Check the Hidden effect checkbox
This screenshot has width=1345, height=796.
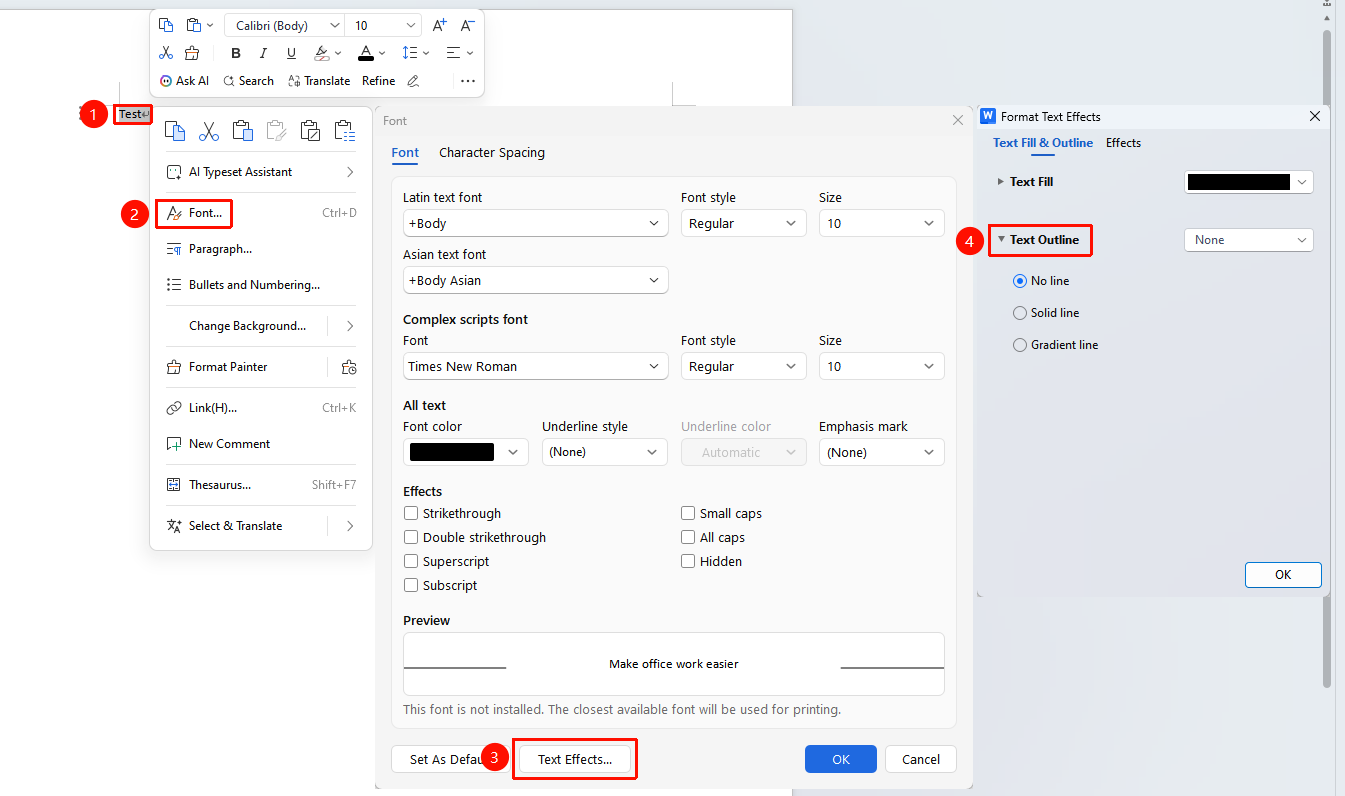point(688,561)
